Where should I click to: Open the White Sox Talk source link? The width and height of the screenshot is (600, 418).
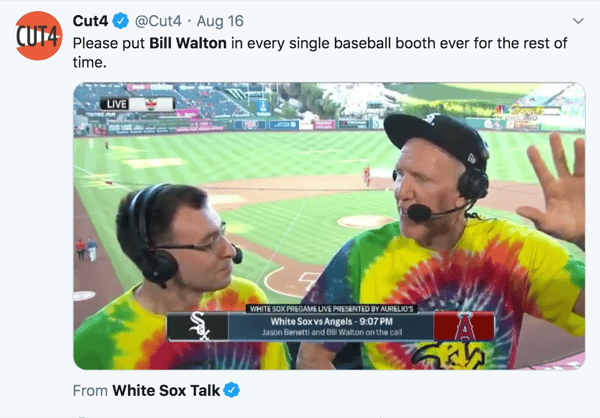[166, 390]
